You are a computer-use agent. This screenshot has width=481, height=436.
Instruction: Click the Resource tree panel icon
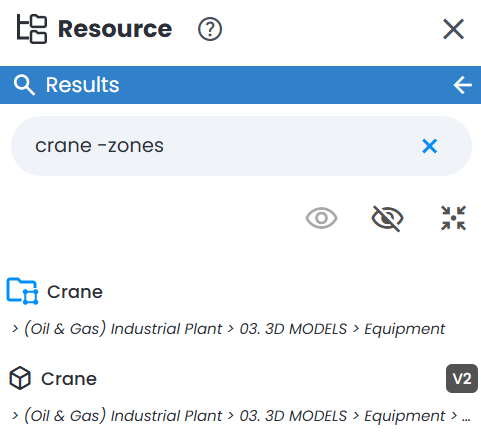coord(32,29)
